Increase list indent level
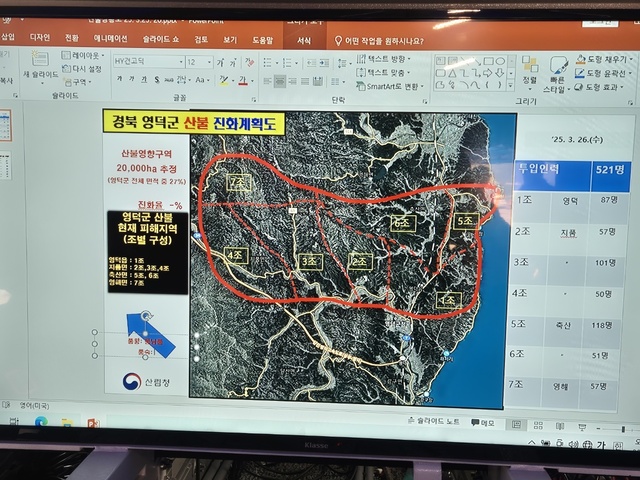Screen dimensions: 640x480 [x=324, y=62]
